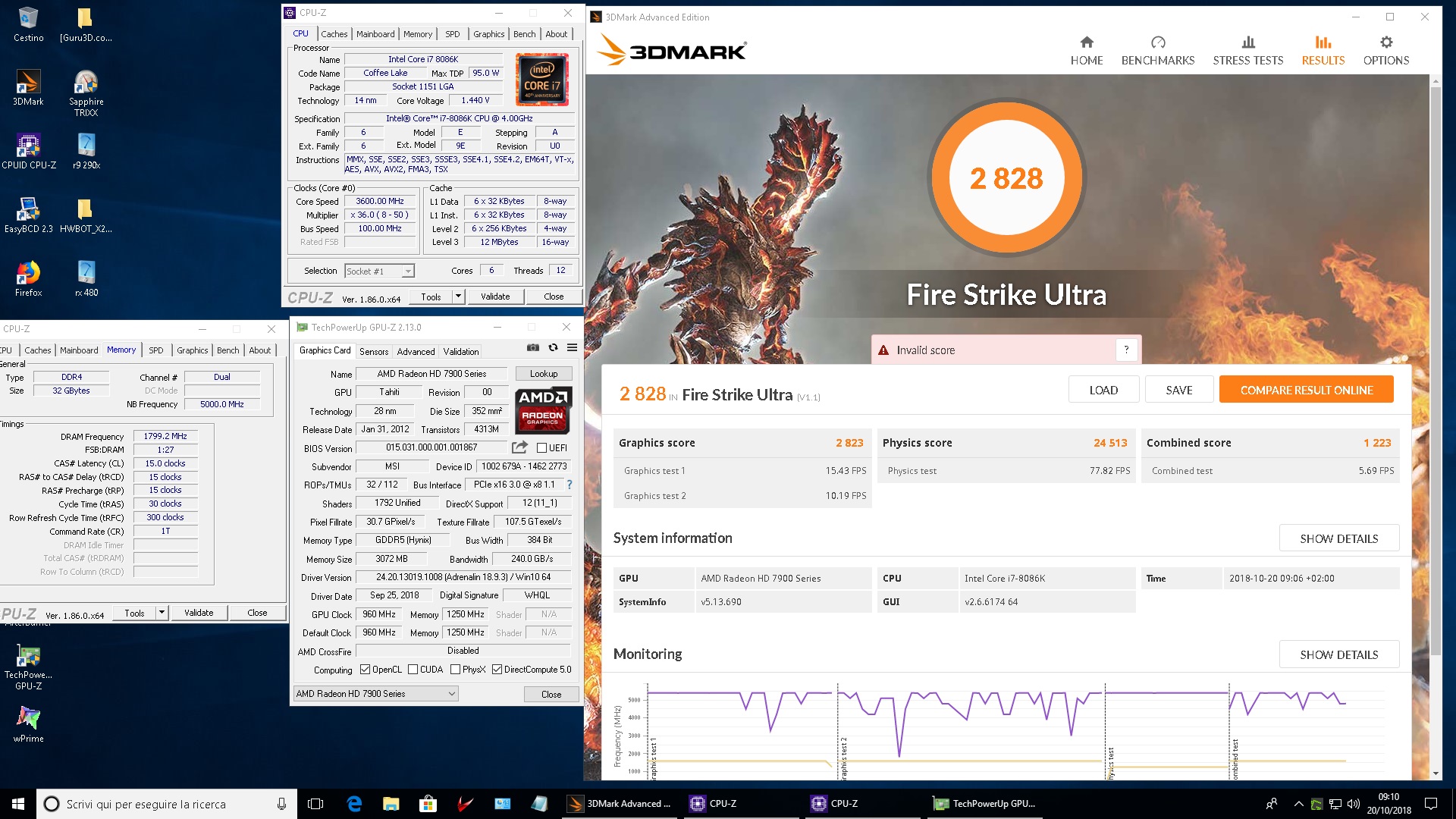Screen dimensions: 1456x819
Task: Select TechPowerUp GPU-Z desktop icon
Action: coord(28,667)
